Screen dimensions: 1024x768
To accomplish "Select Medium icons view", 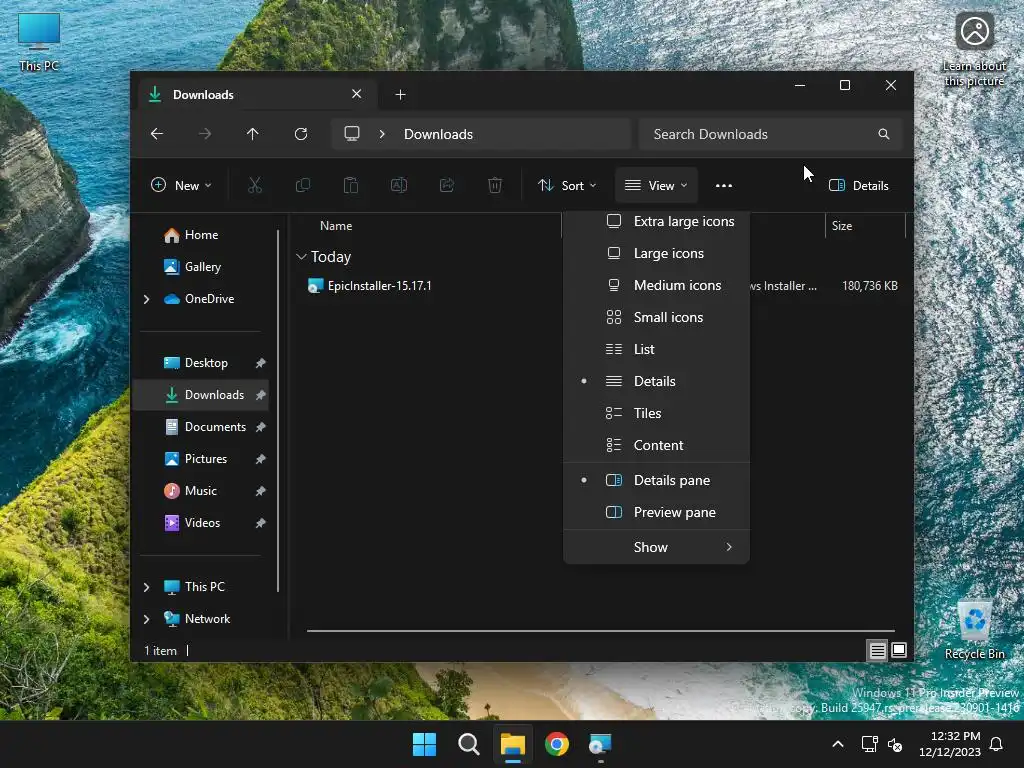I will [656, 285].
